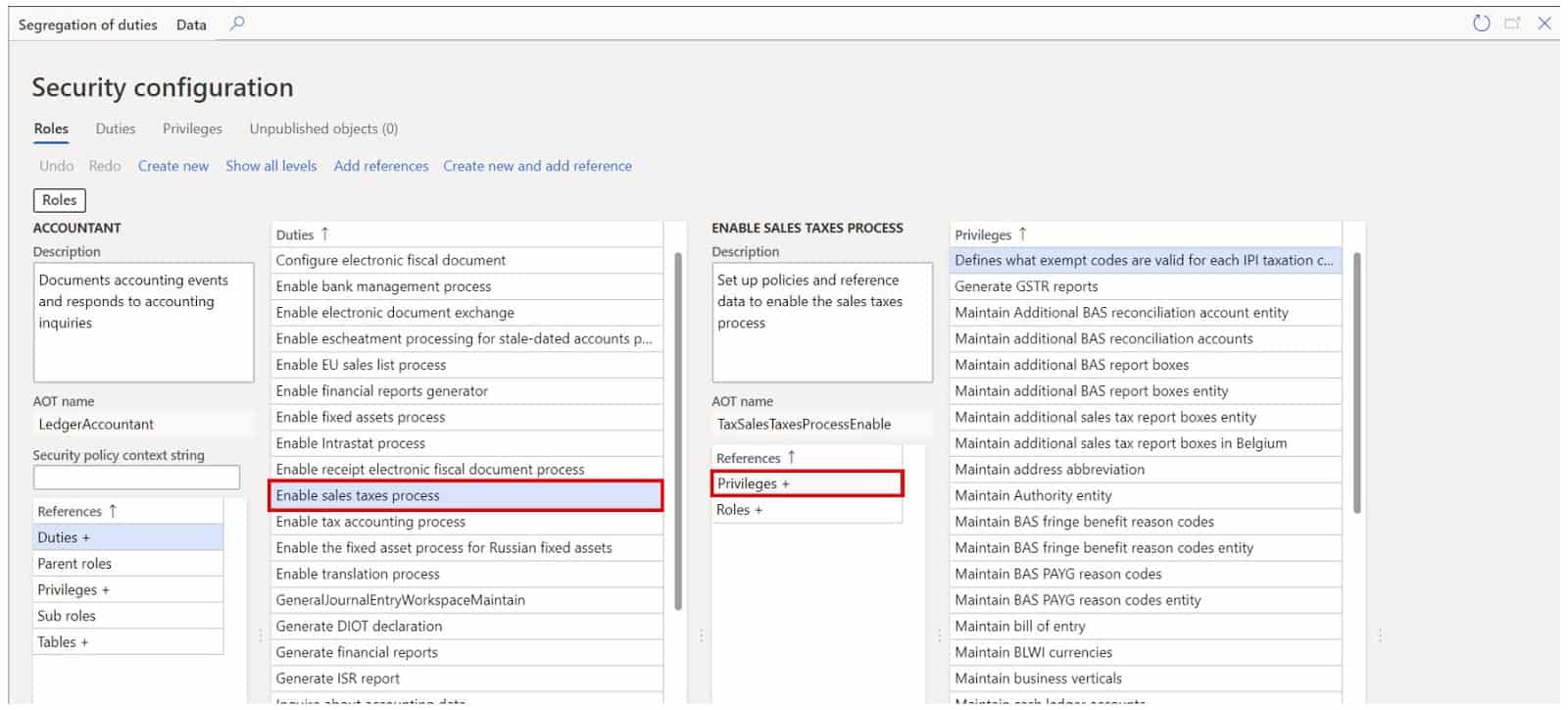Viewport: 1568px width, 710px height.
Task: Select Sub roles in the references list
Action: (x=128, y=616)
